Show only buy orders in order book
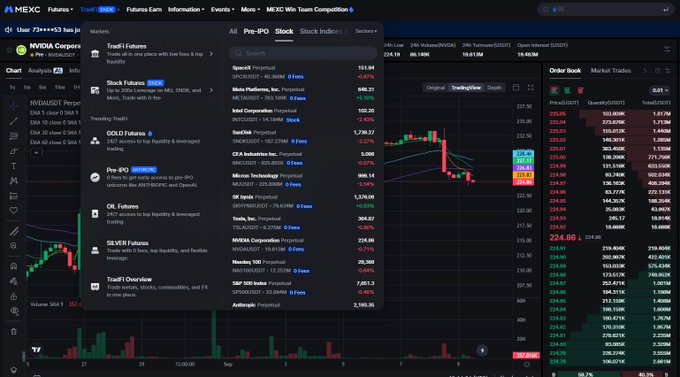 [x=567, y=90]
